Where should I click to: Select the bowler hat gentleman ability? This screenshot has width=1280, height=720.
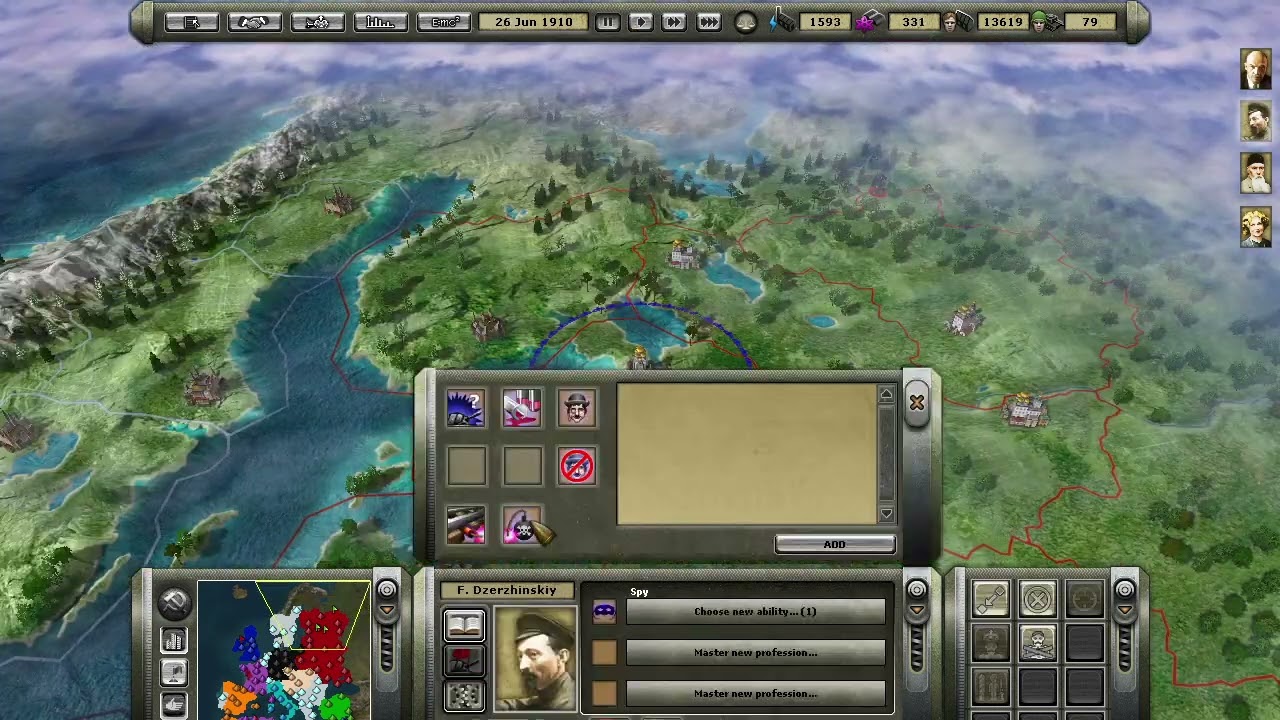pos(577,408)
